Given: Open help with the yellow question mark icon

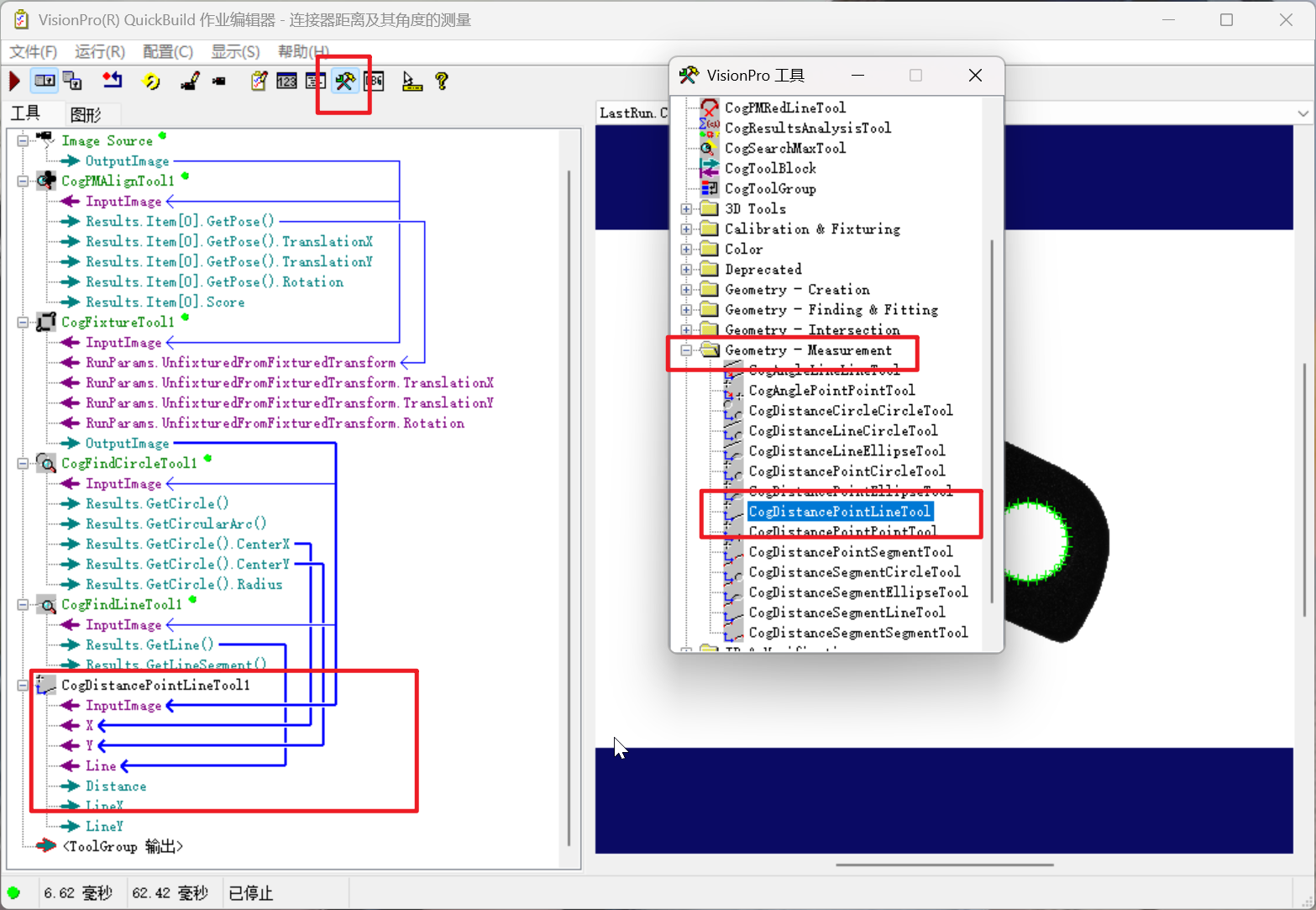Looking at the screenshot, I should (x=442, y=81).
